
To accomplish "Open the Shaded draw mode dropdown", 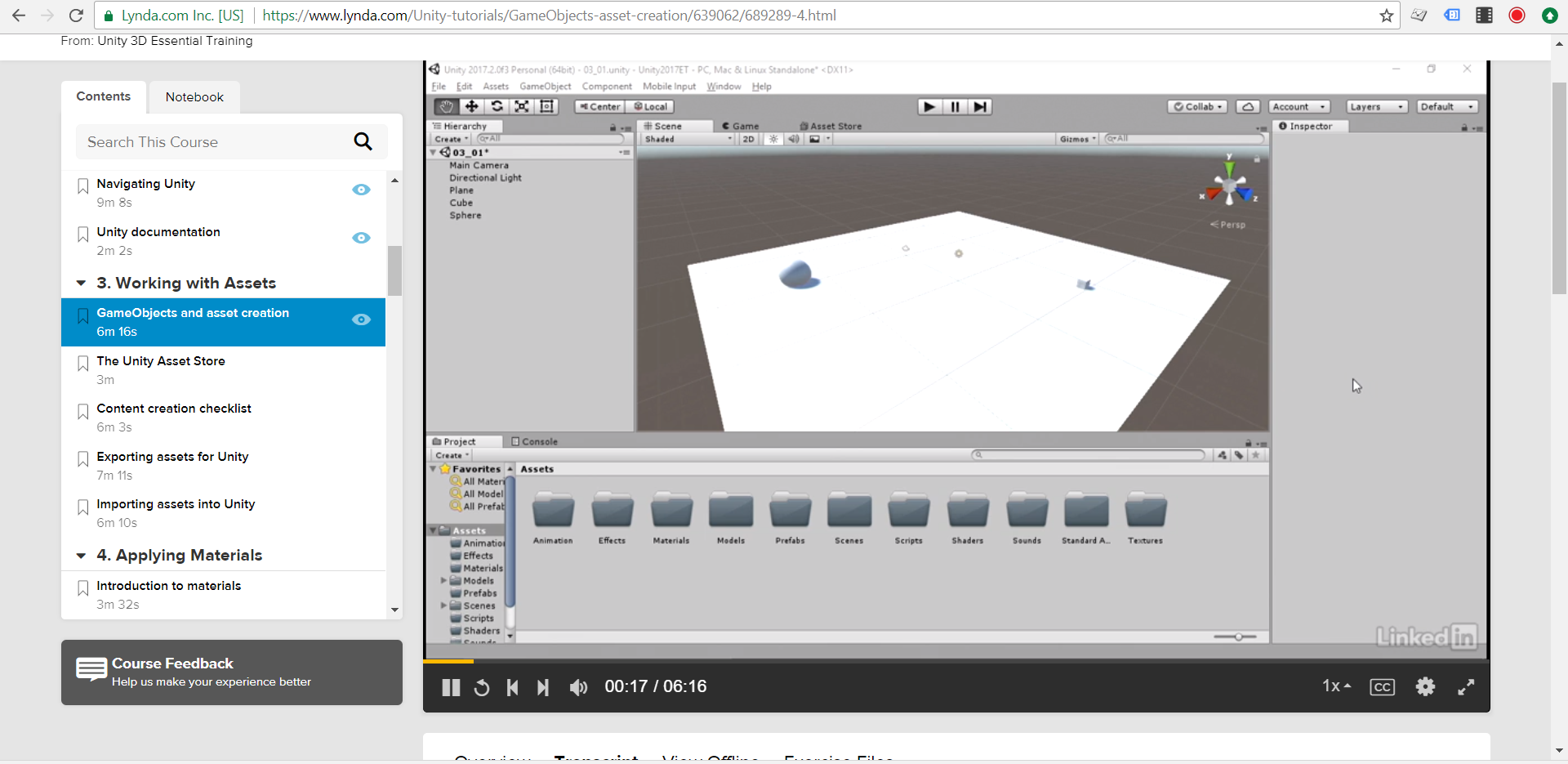I will (x=688, y=139).
